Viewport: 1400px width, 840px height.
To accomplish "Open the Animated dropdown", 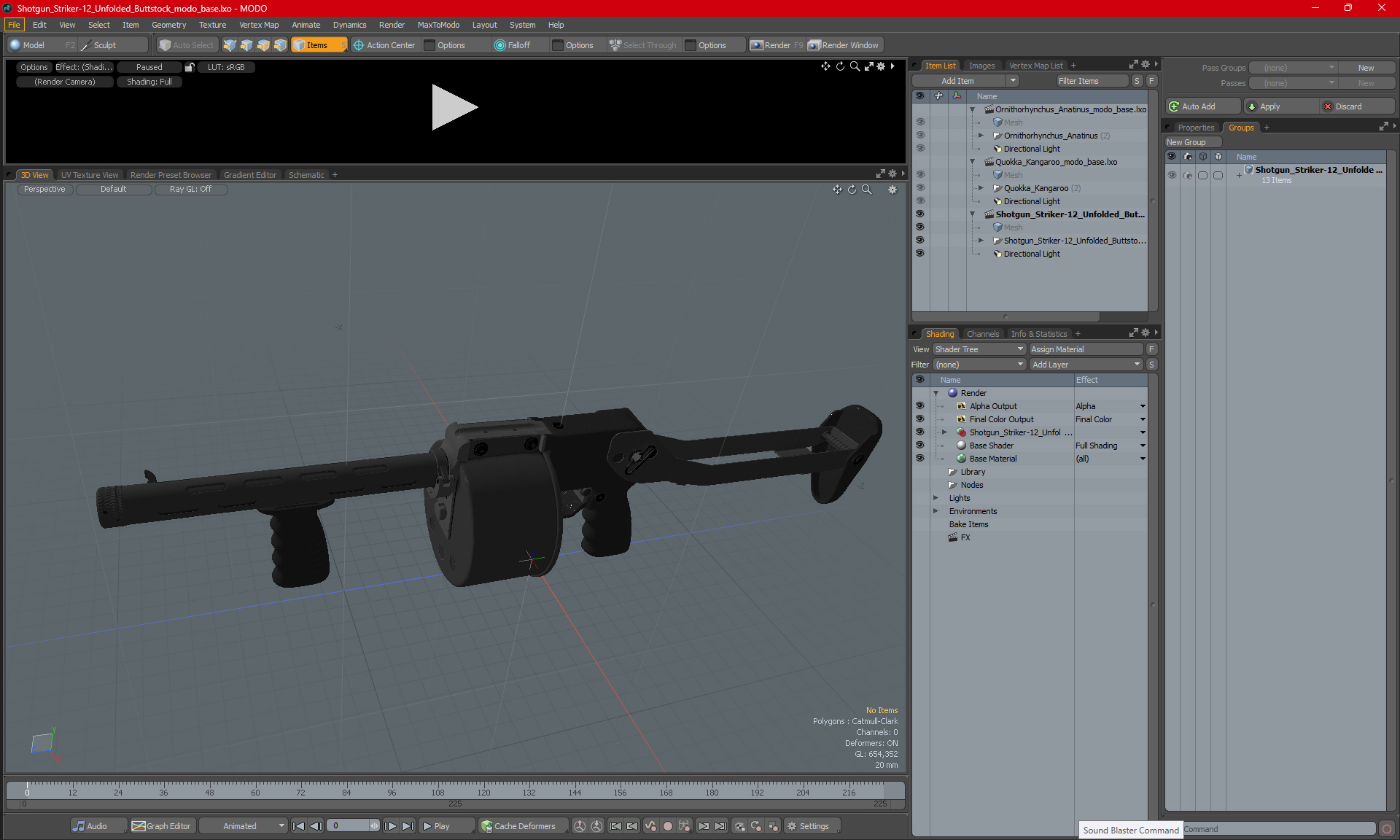I will click(x=243, y=826).
